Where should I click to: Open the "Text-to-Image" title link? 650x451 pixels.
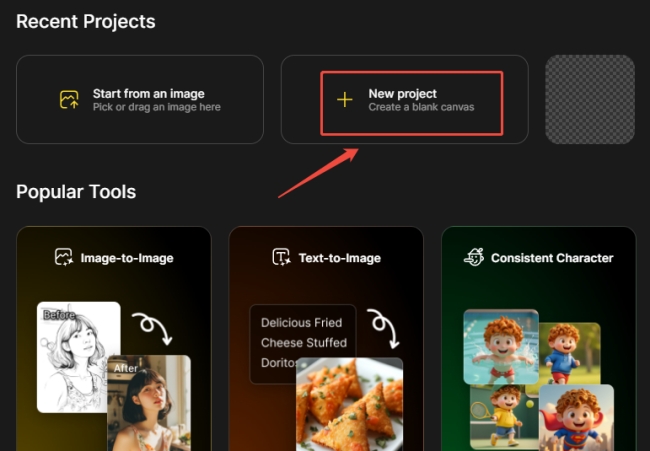pos(339,258)
